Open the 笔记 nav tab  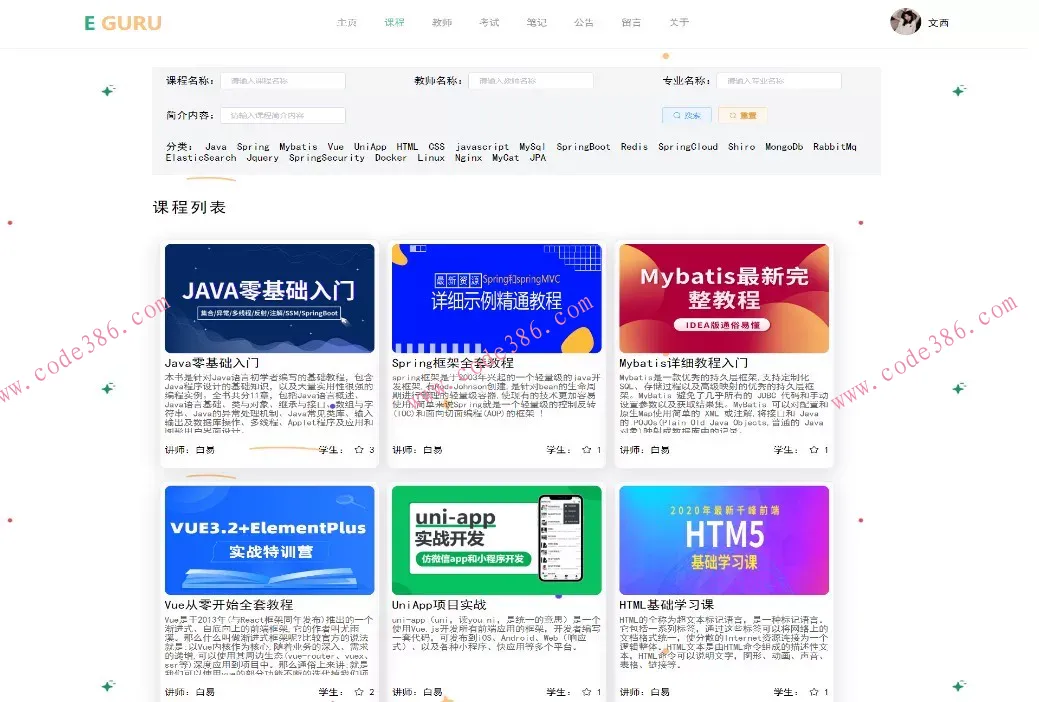[x=537, y=21]
